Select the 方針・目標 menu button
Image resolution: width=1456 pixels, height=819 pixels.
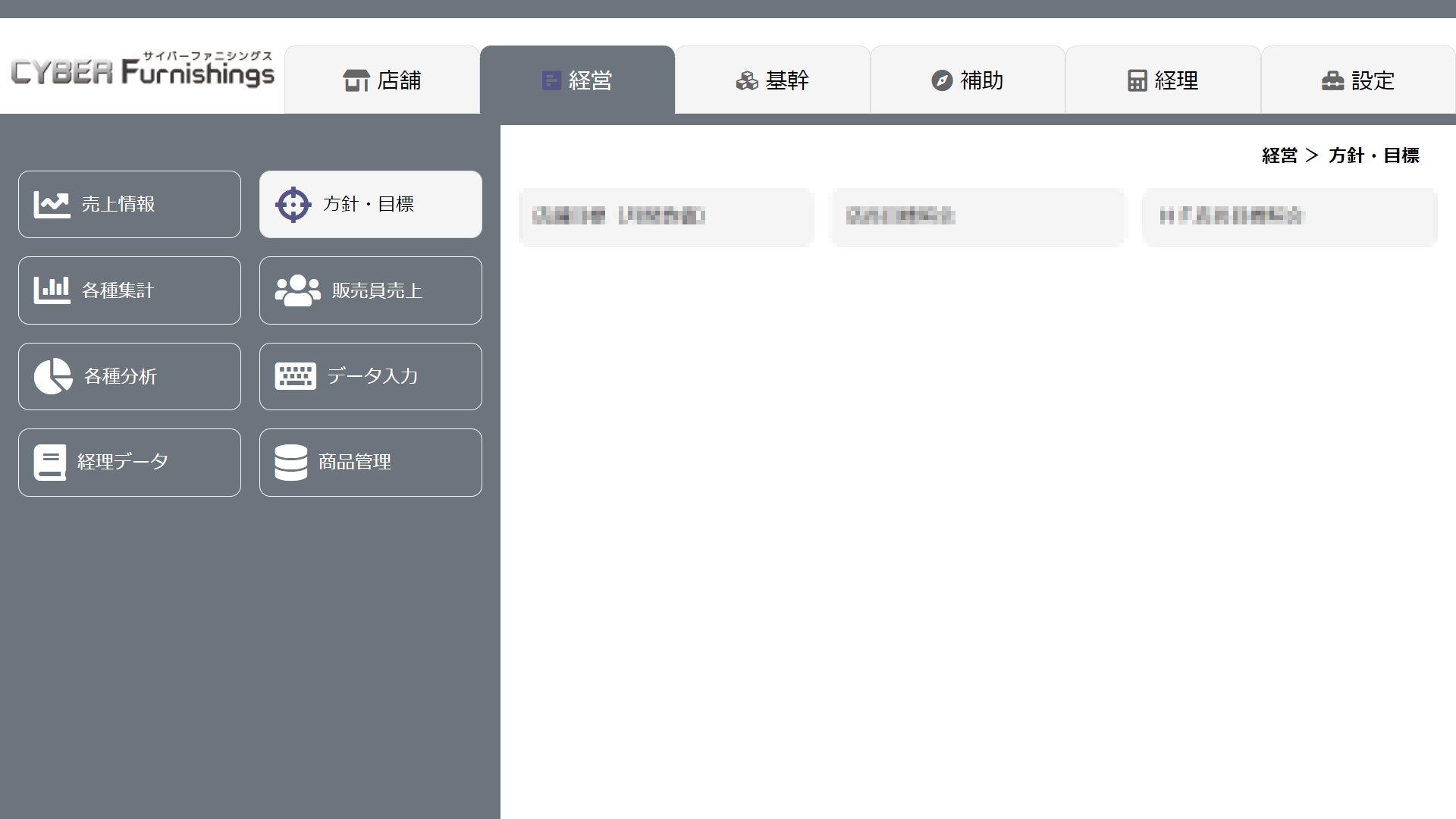point(371,204)
